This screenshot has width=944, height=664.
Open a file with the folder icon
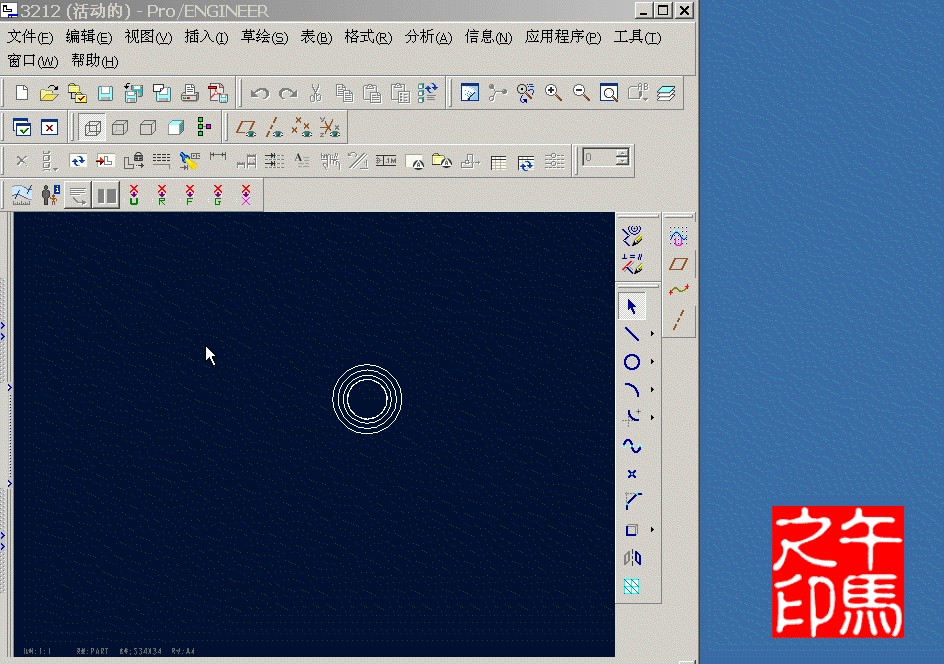tap(49, 93)
